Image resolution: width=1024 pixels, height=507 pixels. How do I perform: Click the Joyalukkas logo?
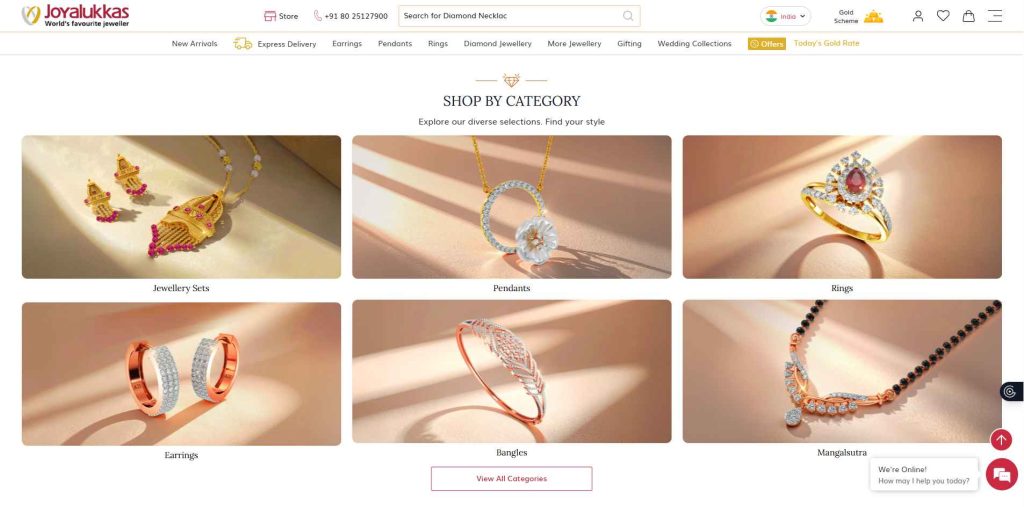75,15
